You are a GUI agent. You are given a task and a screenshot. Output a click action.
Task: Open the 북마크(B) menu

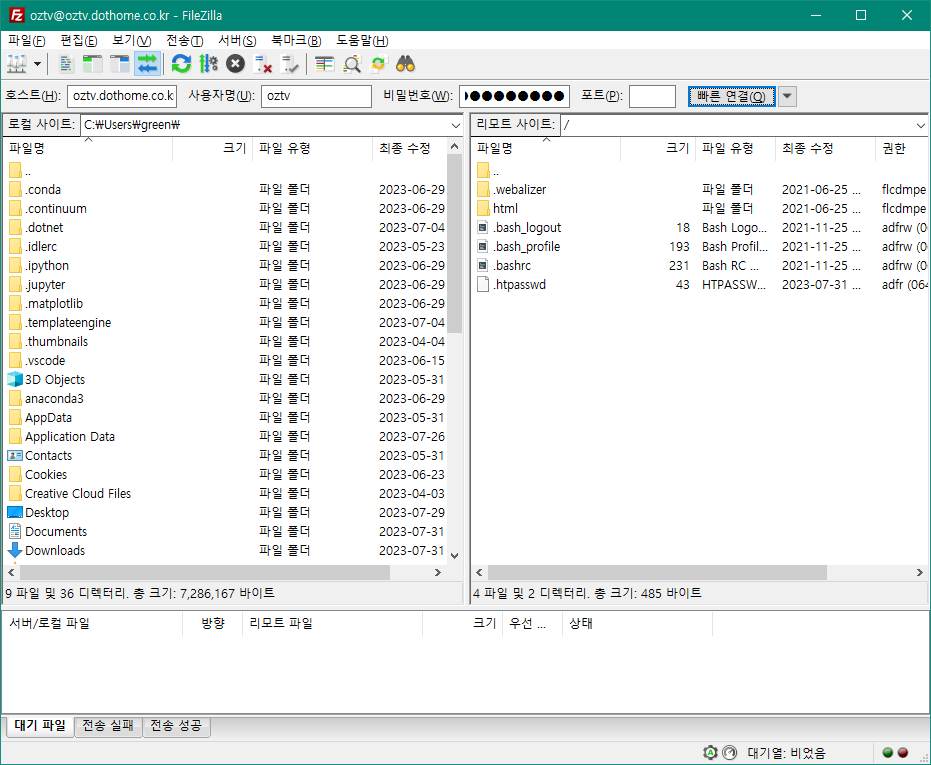point(296,40)
